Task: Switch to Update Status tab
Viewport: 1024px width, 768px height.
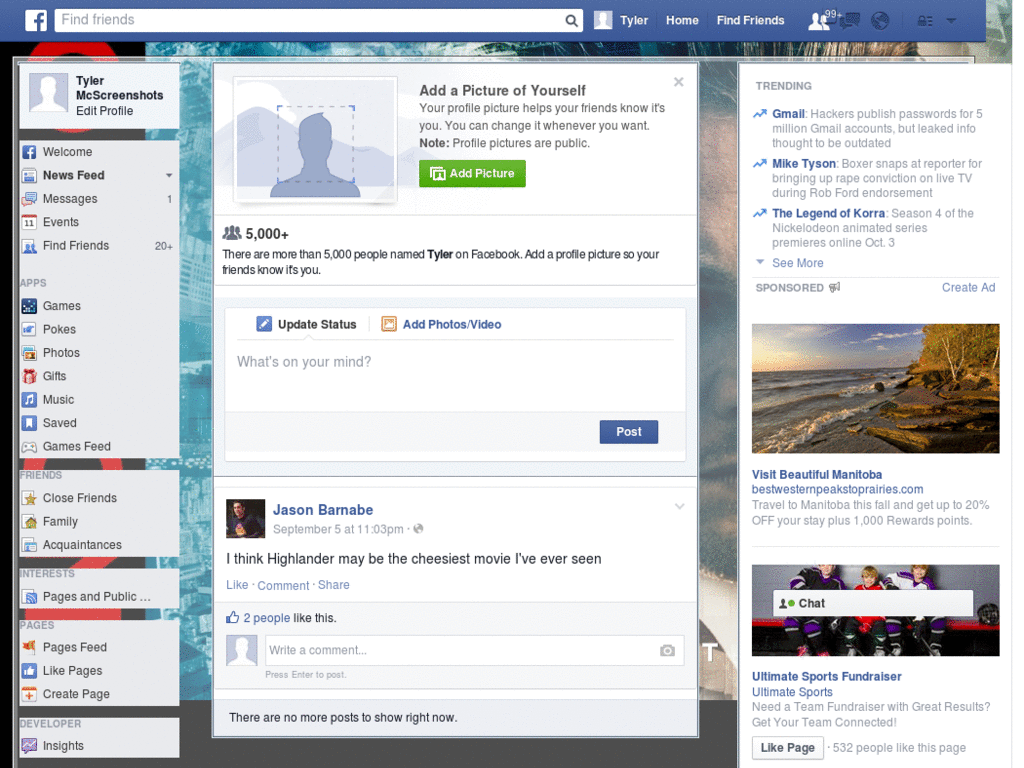Action: tap(306, 325)
